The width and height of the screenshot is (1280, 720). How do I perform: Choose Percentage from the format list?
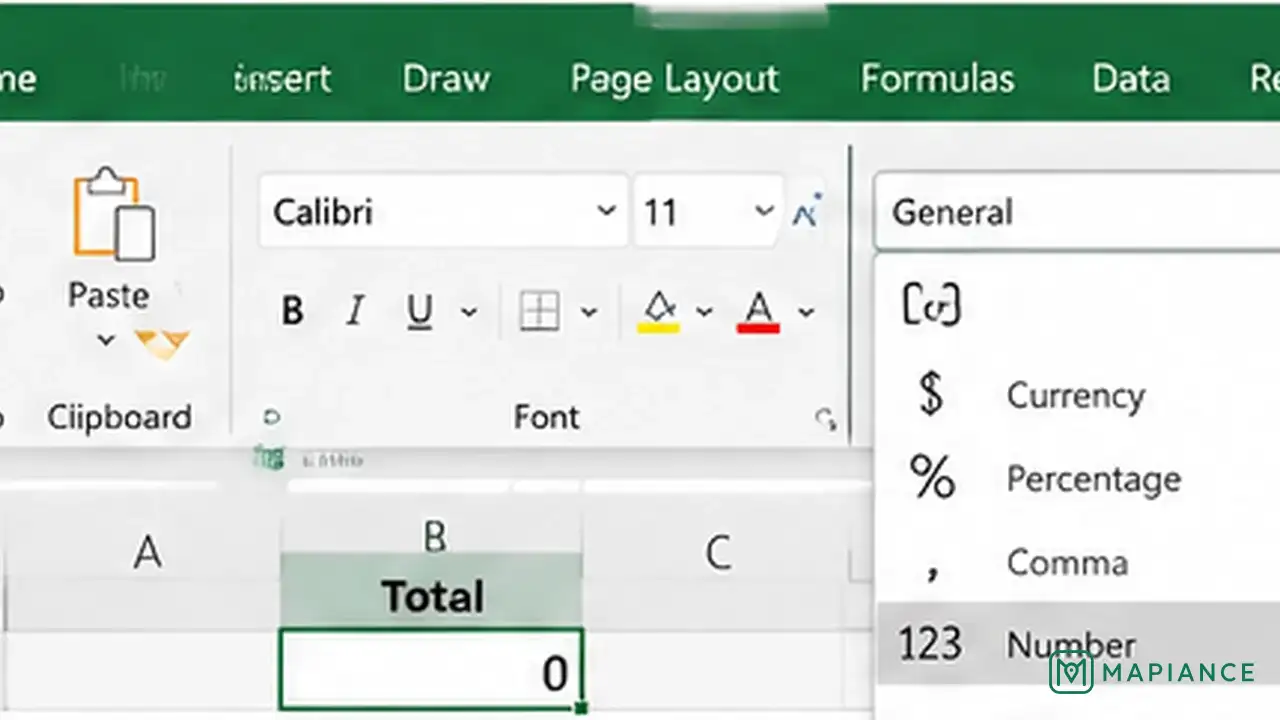pos(1093,479)
